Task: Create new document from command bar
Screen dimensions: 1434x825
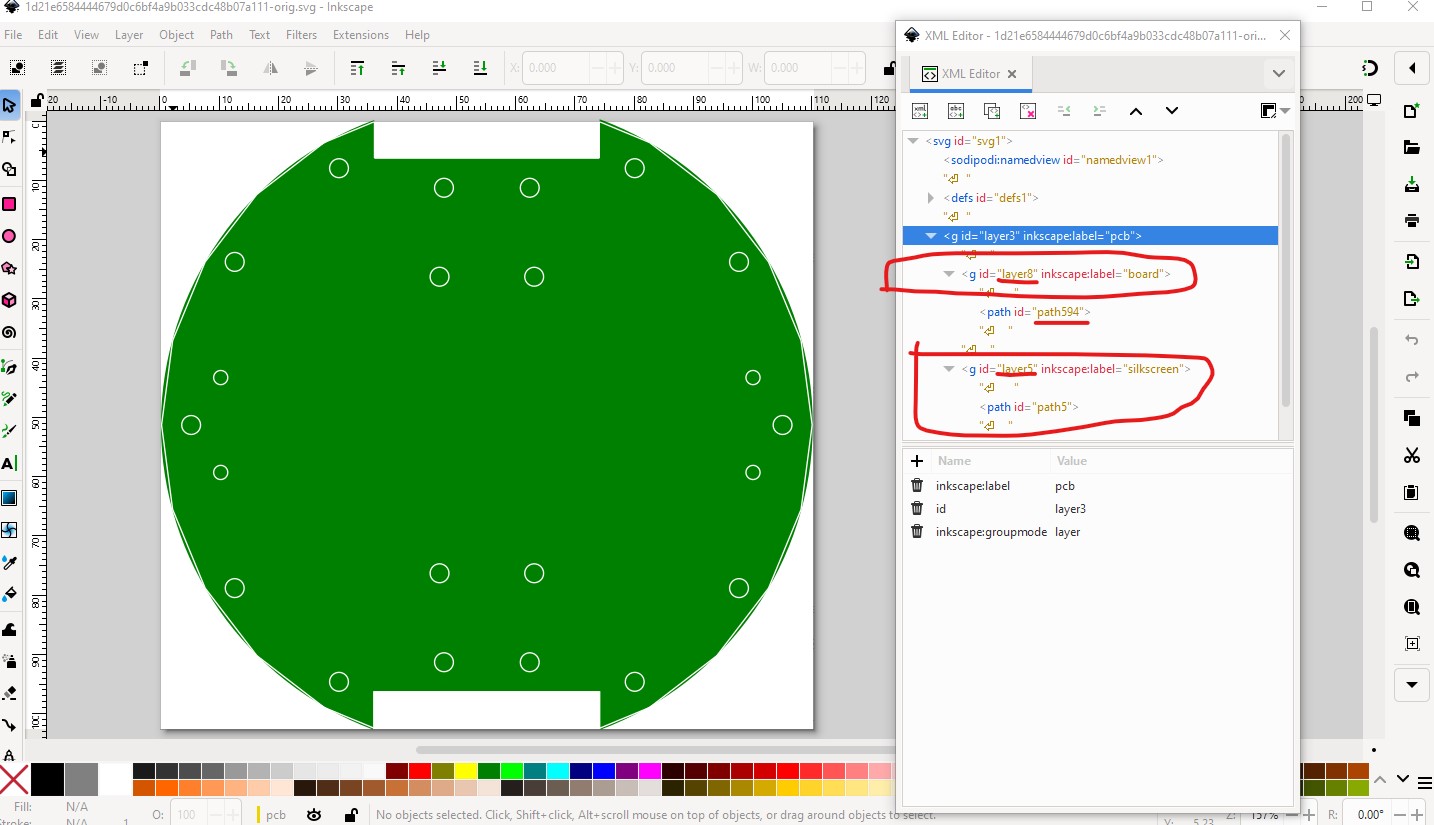Action: [x=1411, y=111]
